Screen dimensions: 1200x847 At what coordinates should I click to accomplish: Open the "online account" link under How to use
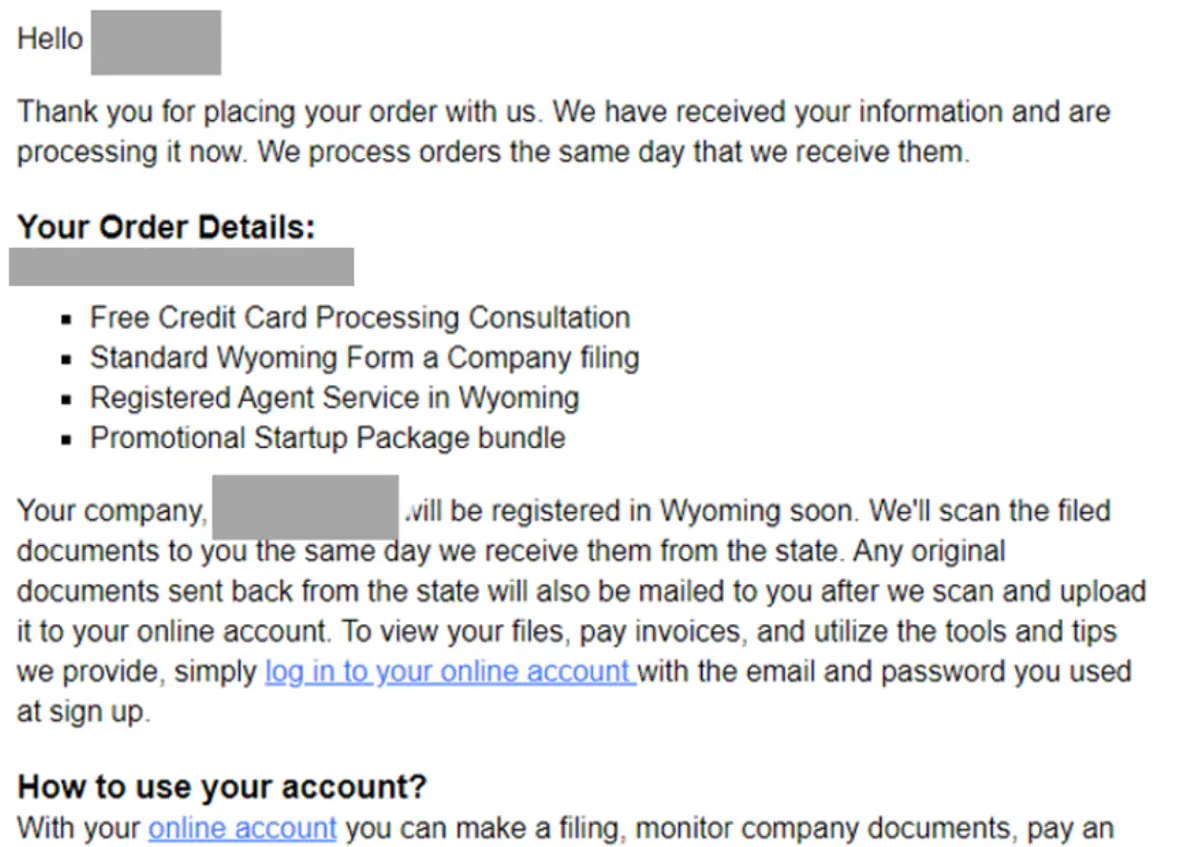coord(242,828)
